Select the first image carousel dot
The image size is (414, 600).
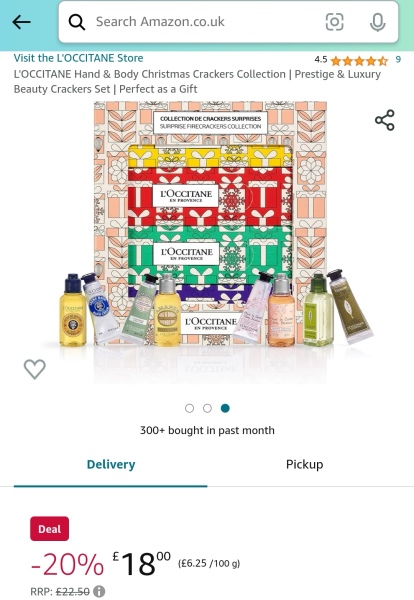point(189,408)
